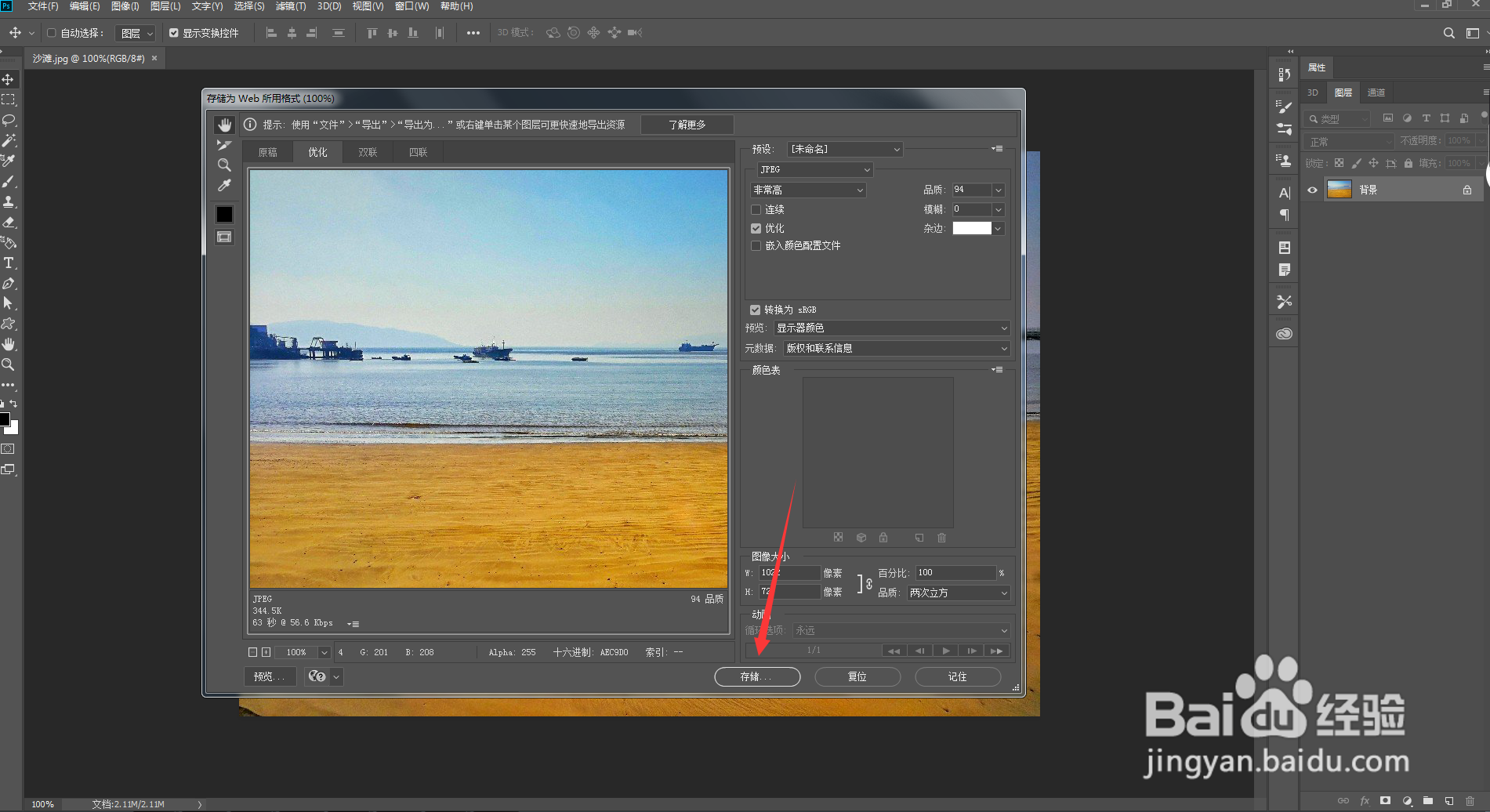The image size is (1490, 812).
Task: Switch to the 通道 panel tab
Action: point(1376,92)
